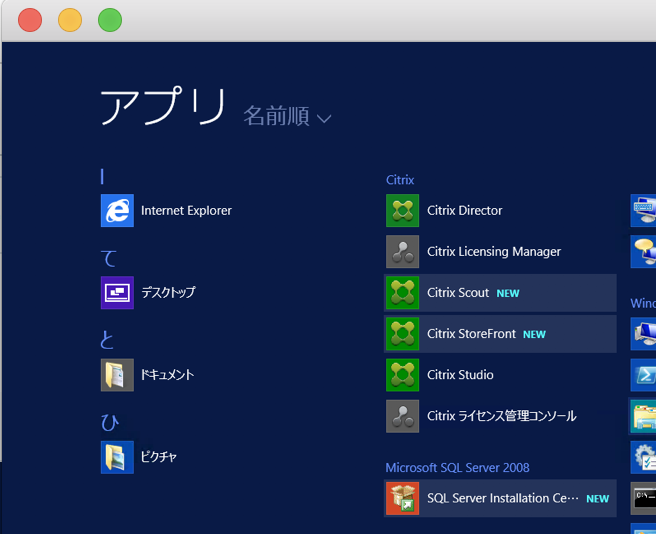Click the て group header

(109, 258)
